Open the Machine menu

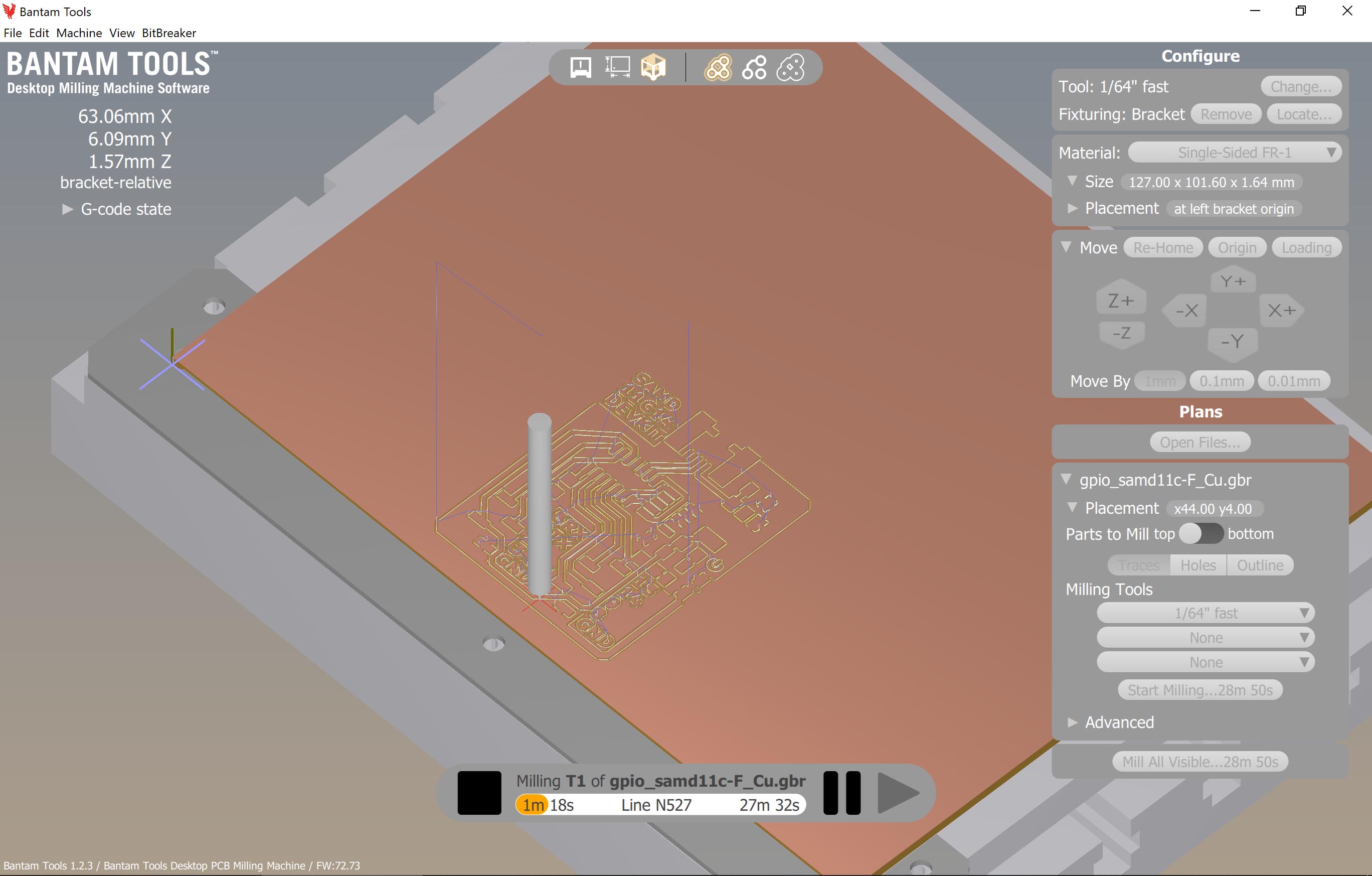click(x=79, y=33)
